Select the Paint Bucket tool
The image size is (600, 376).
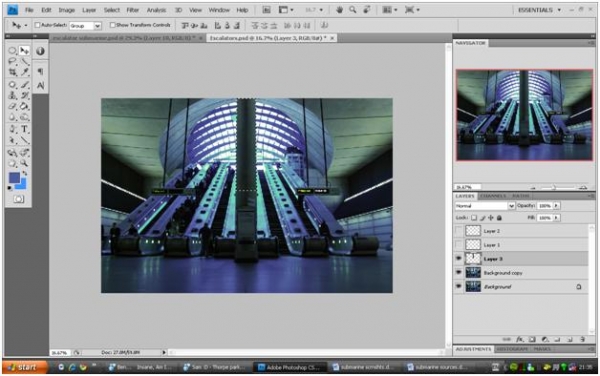pos(24,106)
